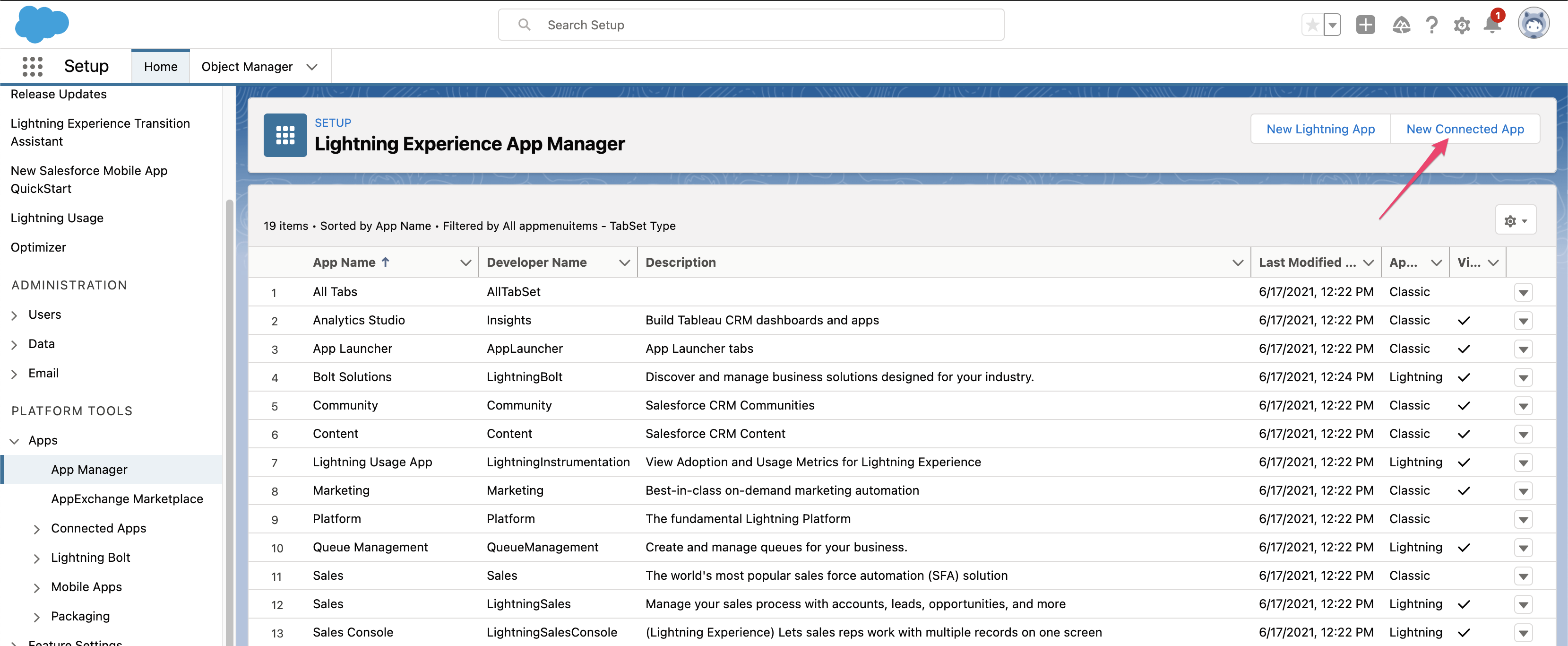1568x646 pixels.
Task: Open row actions for Lightning Usage App
Action: coord(1523,463)
